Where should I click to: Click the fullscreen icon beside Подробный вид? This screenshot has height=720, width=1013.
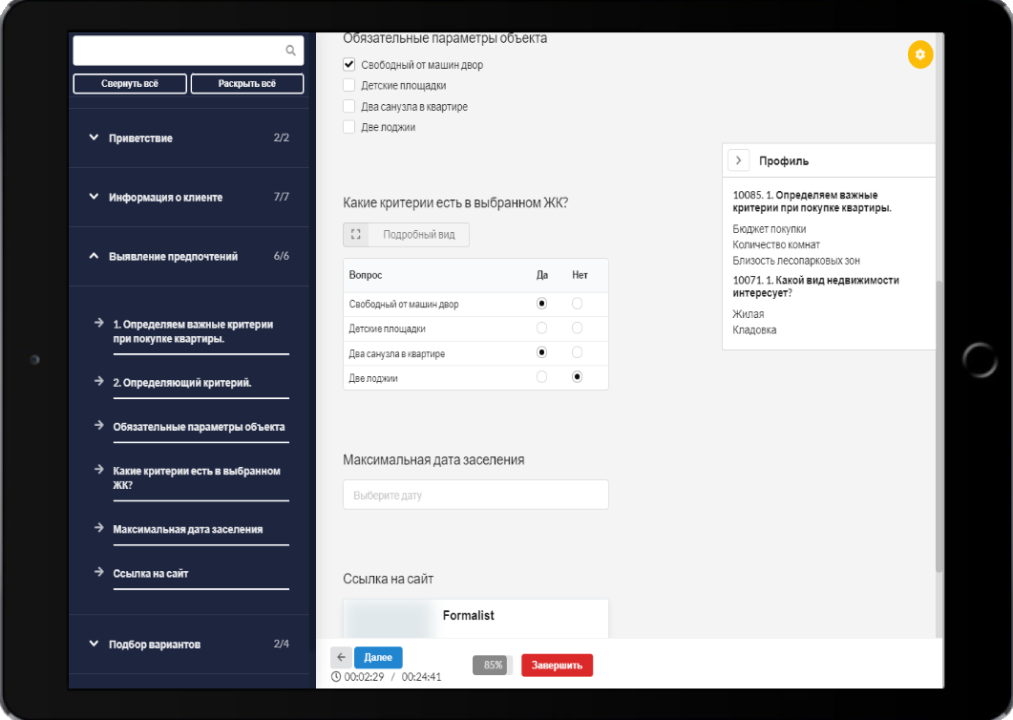click(x=356, y=235)
